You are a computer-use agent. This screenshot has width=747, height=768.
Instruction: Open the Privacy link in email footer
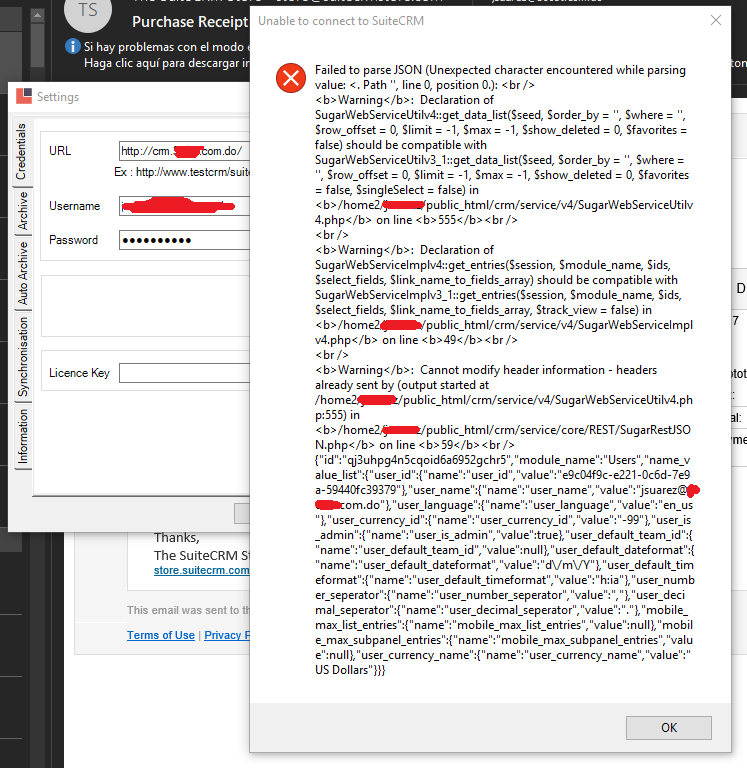click(x=227, y=635)
